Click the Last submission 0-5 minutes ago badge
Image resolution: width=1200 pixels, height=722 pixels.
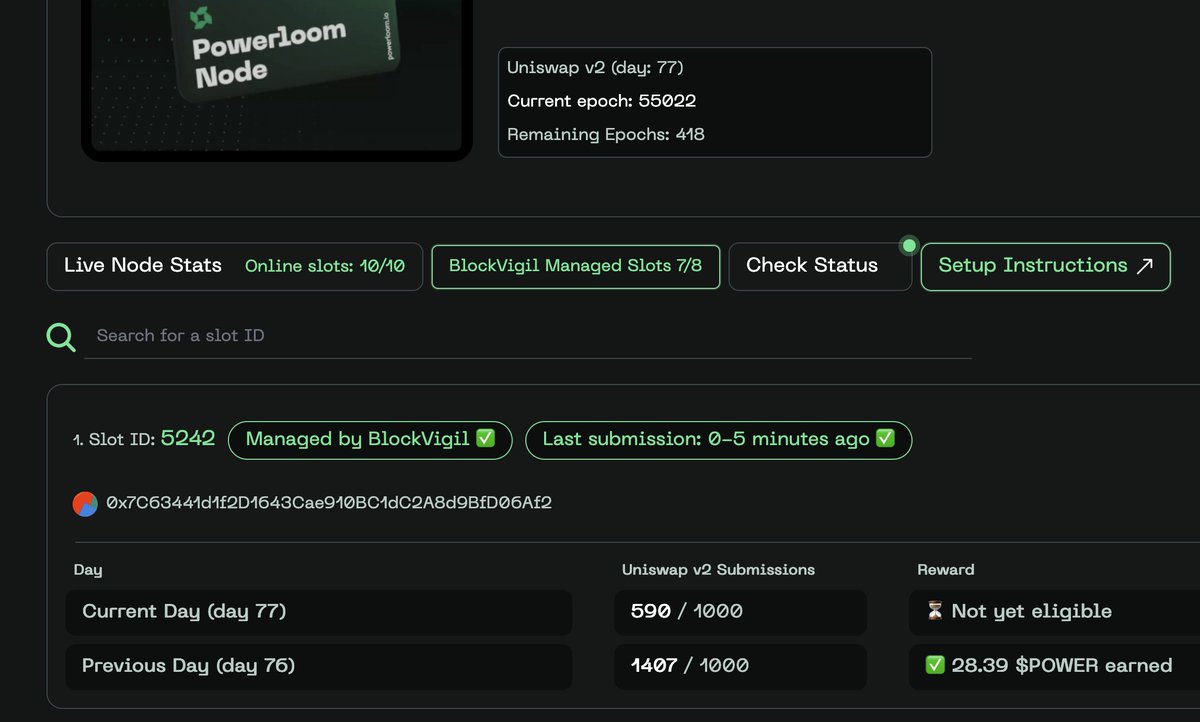[718, 440]
